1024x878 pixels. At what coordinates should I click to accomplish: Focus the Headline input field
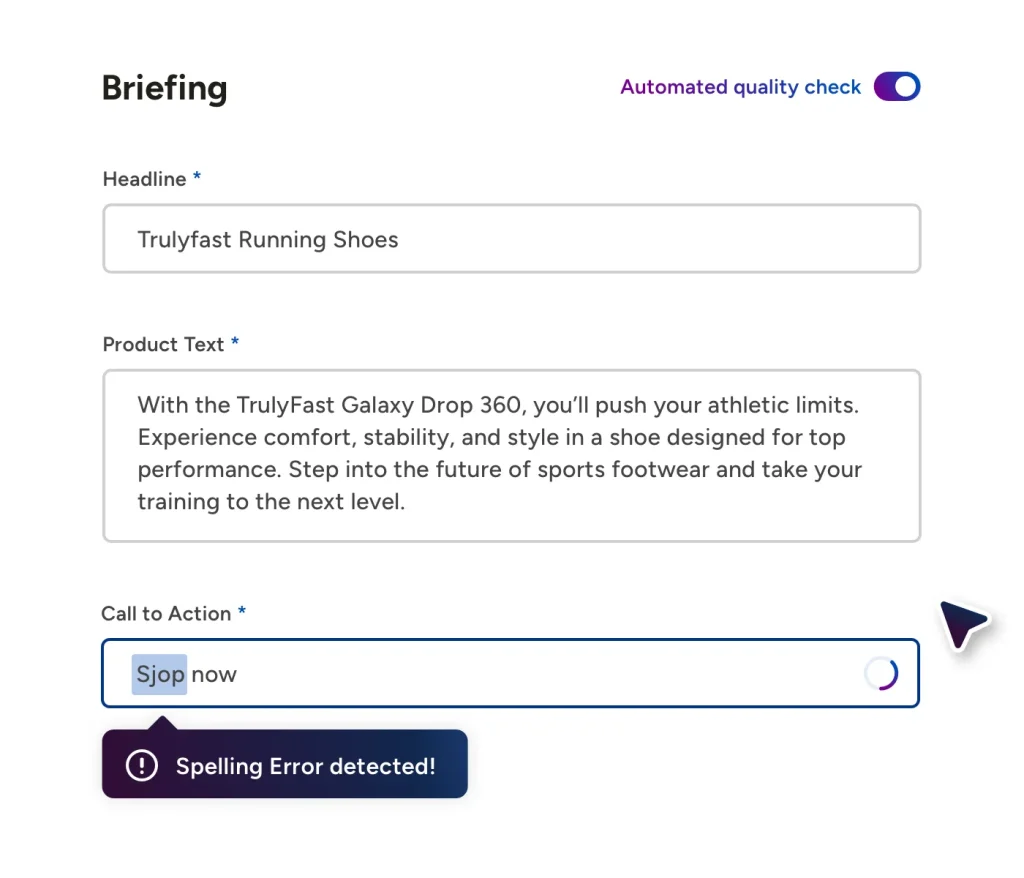[511, 238]
